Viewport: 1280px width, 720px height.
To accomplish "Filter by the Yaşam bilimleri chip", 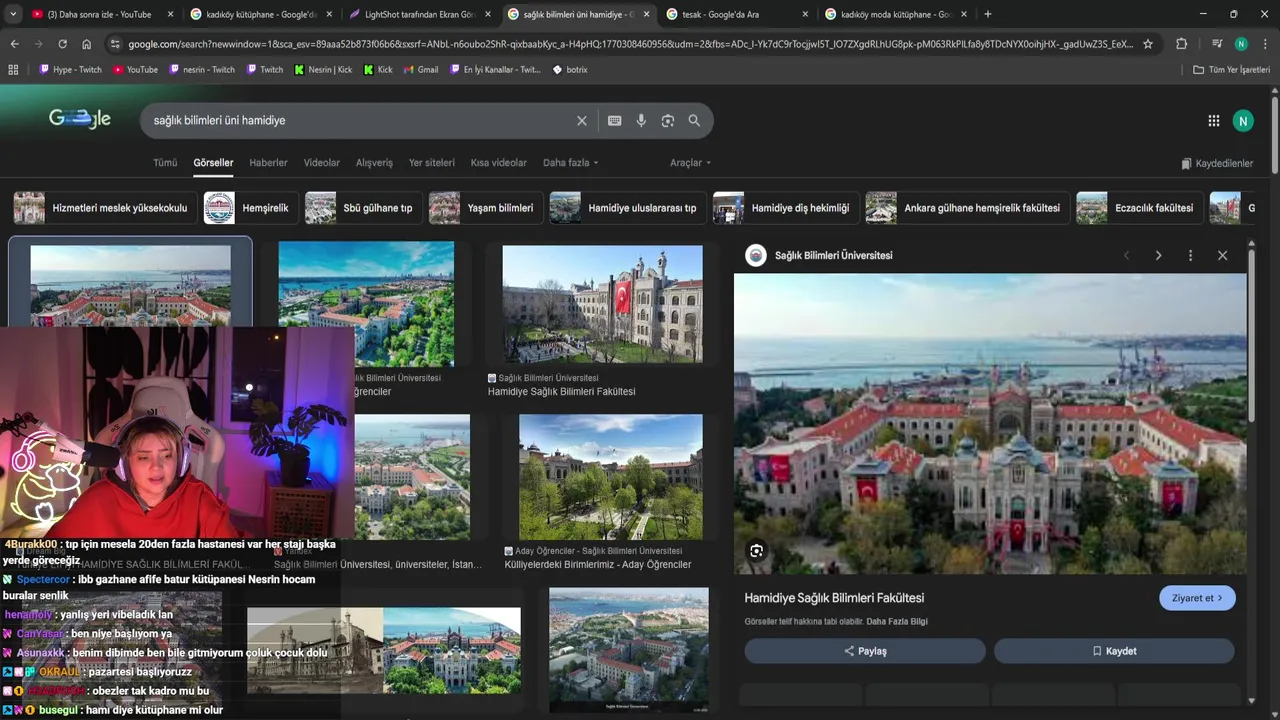I will point(485,208).
